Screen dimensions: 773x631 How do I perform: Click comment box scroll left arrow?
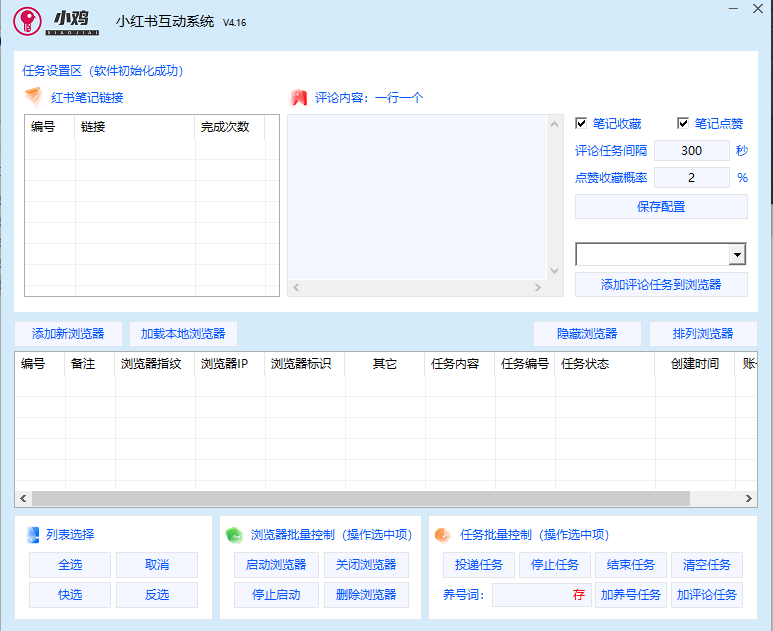(x=296, y=287)
